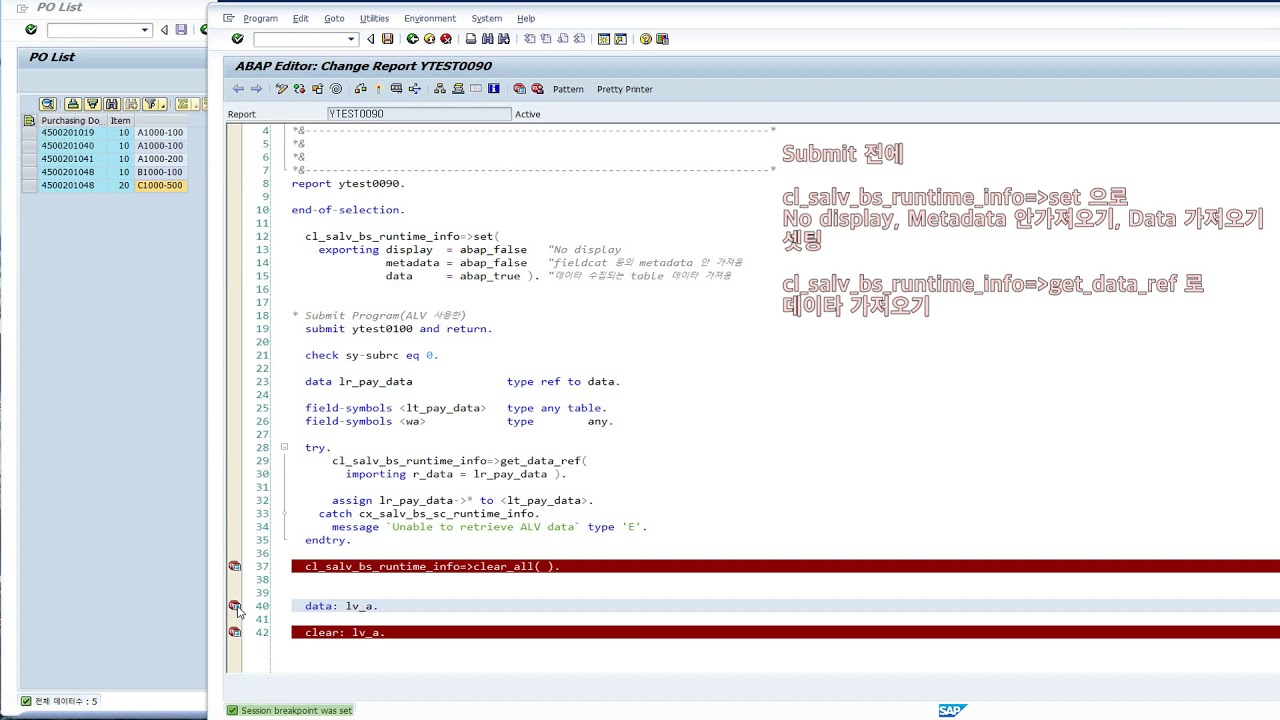
Task: Click the Customize Local Layout icon
Action: [x=662, y=39]
